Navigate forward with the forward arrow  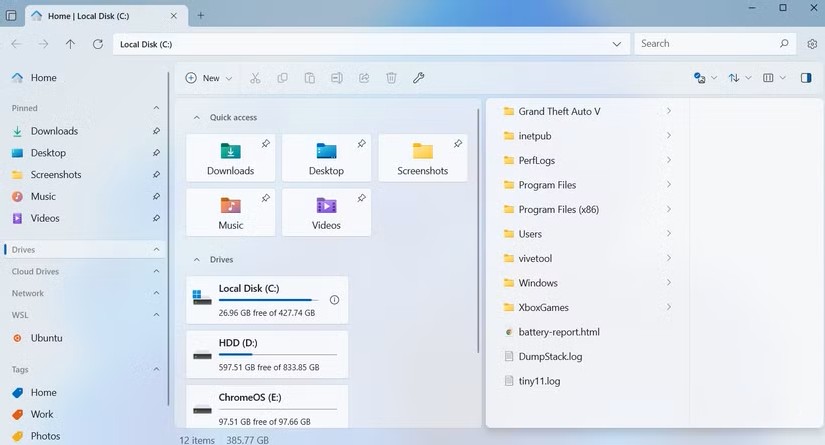[x=44, y=44]
